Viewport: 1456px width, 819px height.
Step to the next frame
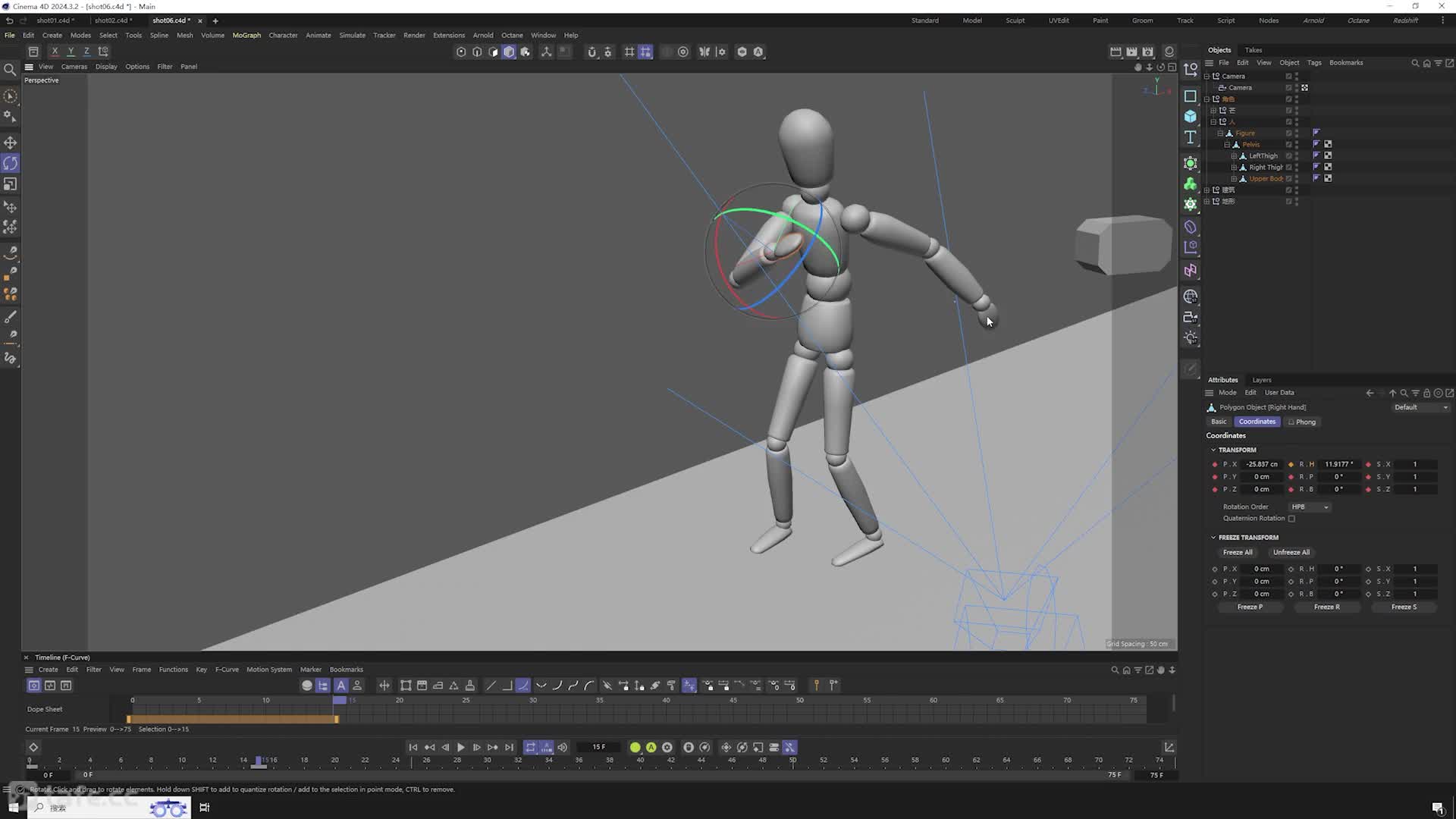click(476, 748)
